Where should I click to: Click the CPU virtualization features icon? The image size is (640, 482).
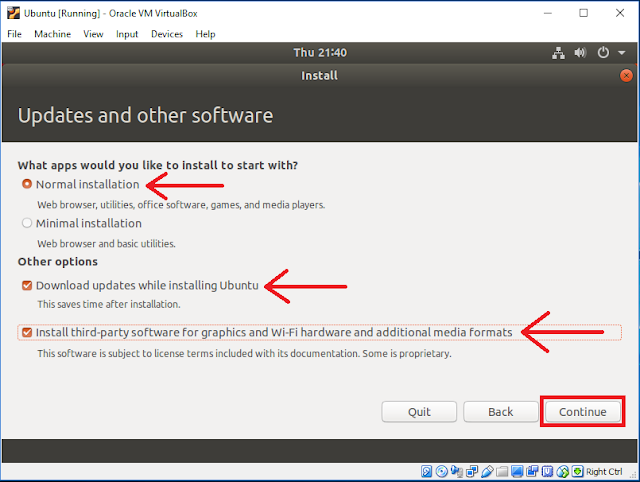coord(547,471)
